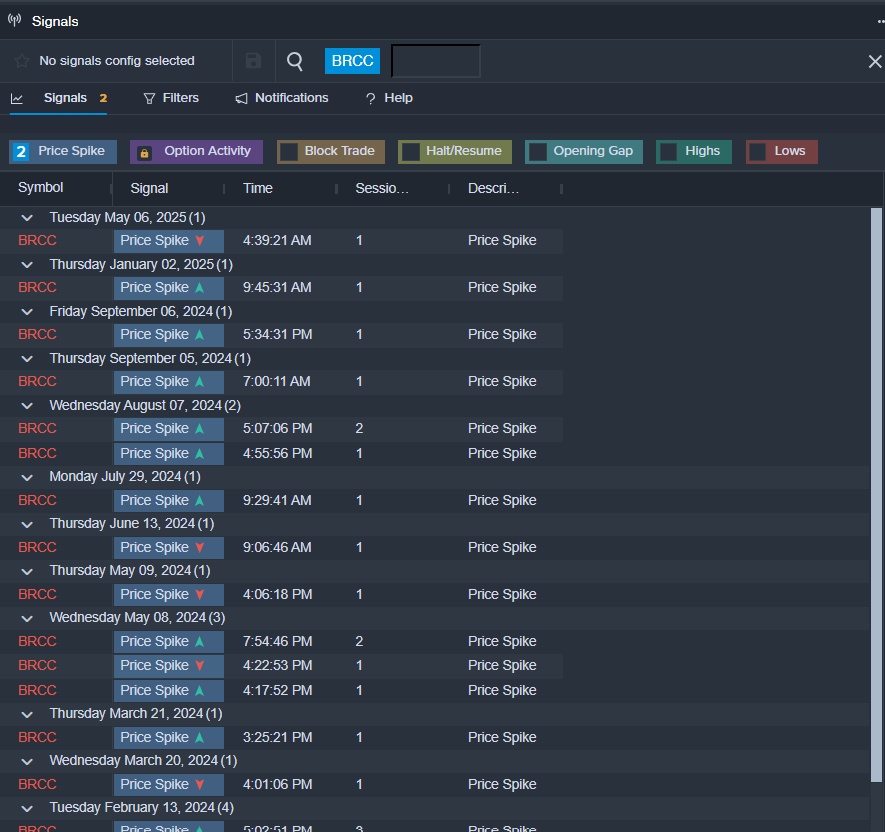Click the magnifying glass search icon
The image size is (885, 832).
(x=295, y=61)
